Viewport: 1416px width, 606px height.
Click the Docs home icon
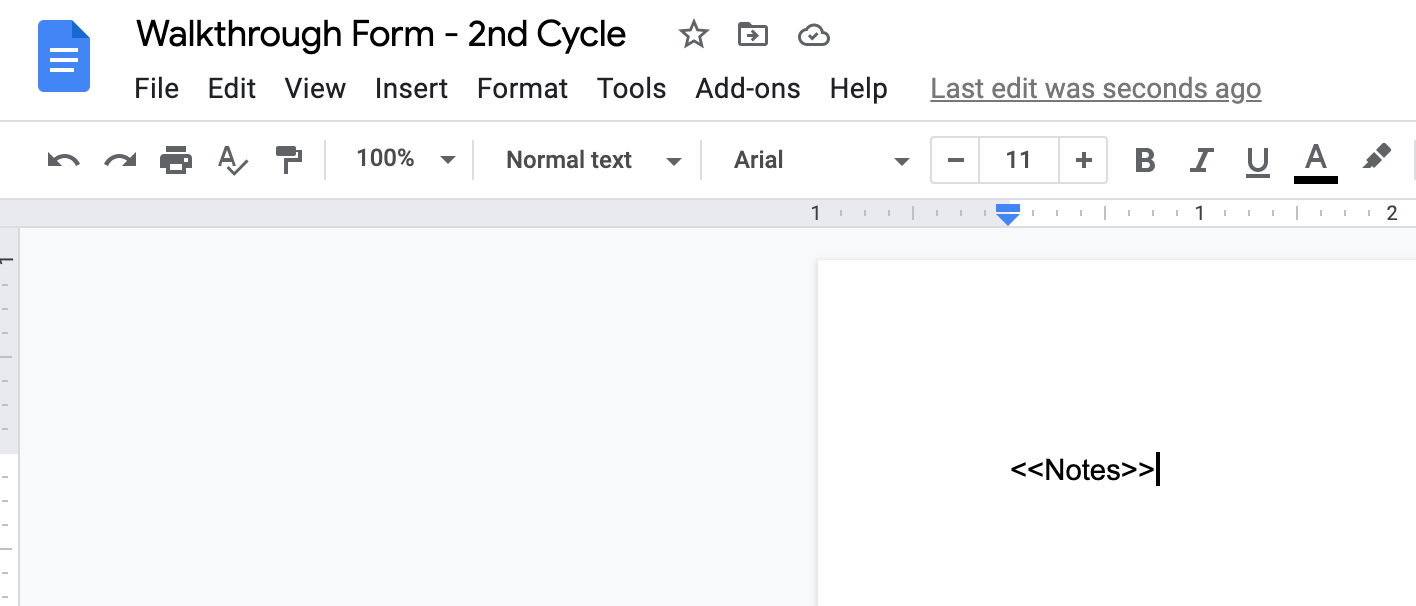coord(63,57)
